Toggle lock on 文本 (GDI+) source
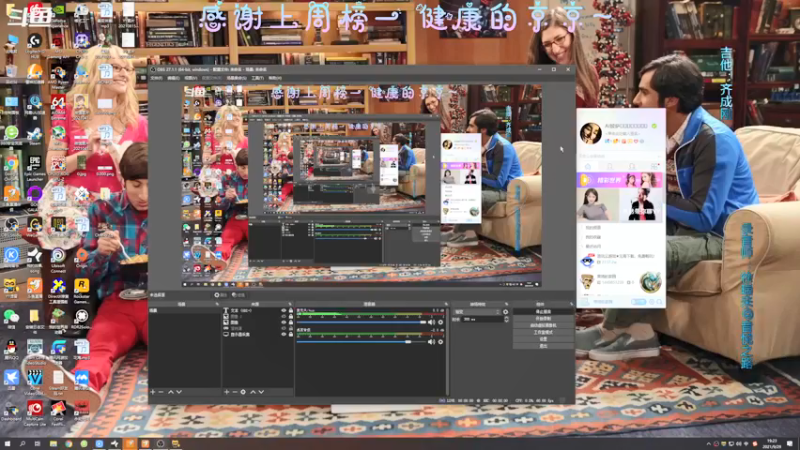The image size is (800, 450). (291, 310)
